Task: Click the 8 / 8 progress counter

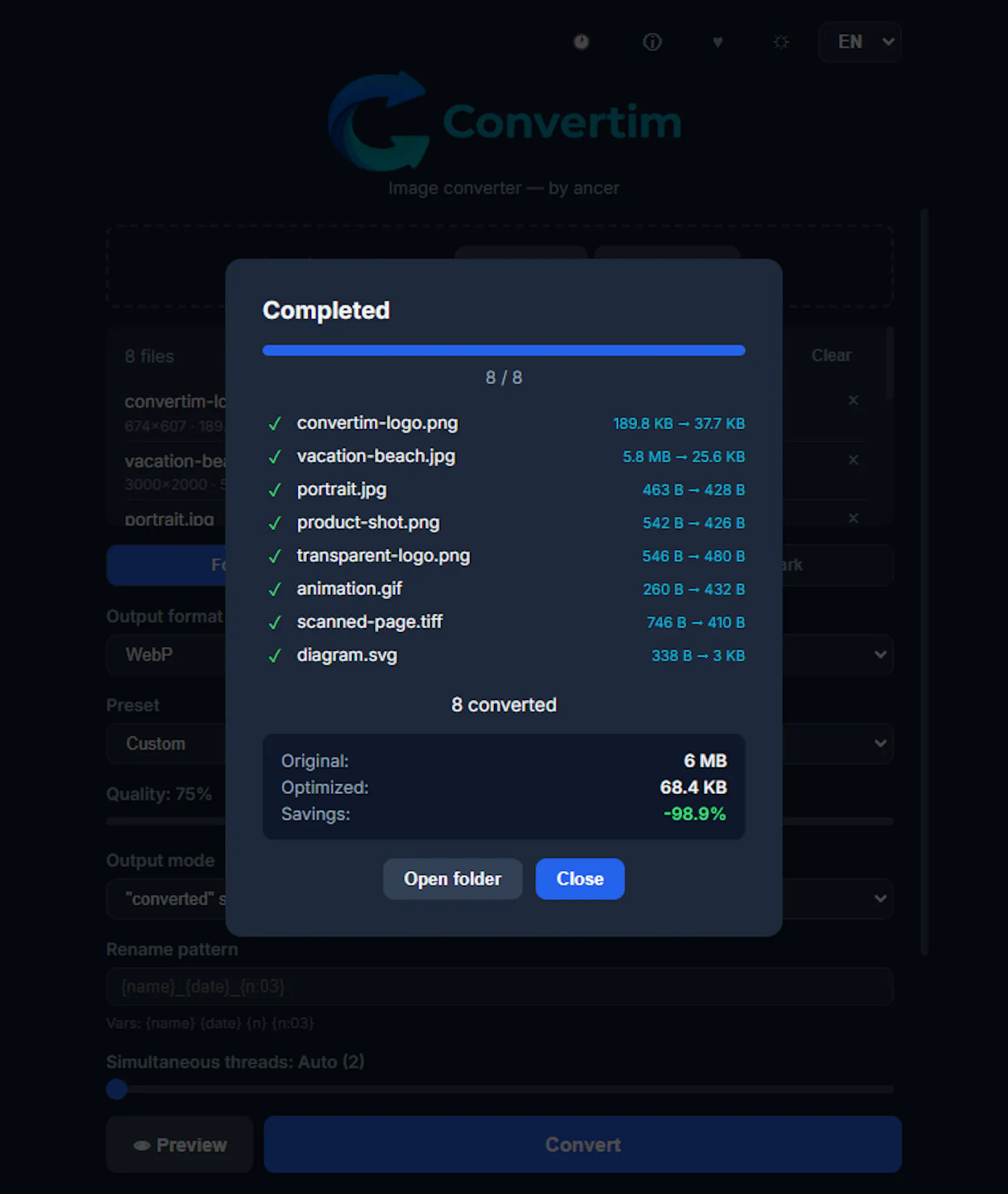Action: pyautogui.click(x=504, y=377)
